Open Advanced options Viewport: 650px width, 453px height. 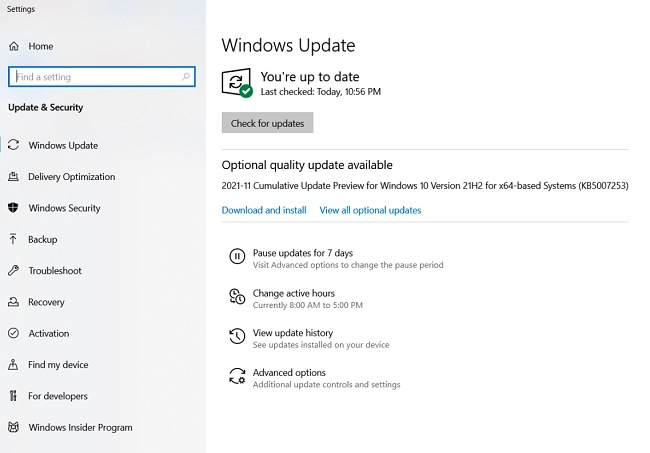click(289, 373)
